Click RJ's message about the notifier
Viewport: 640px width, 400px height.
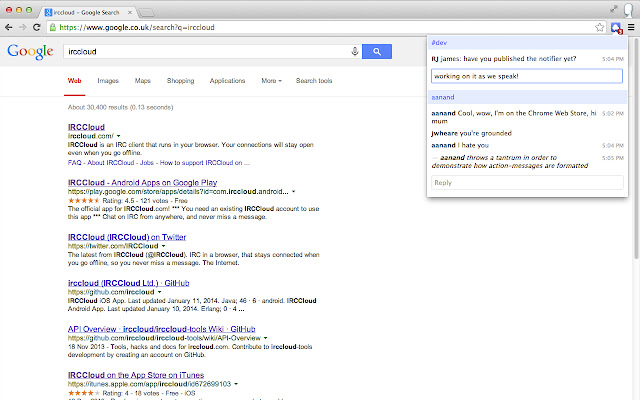504,59
